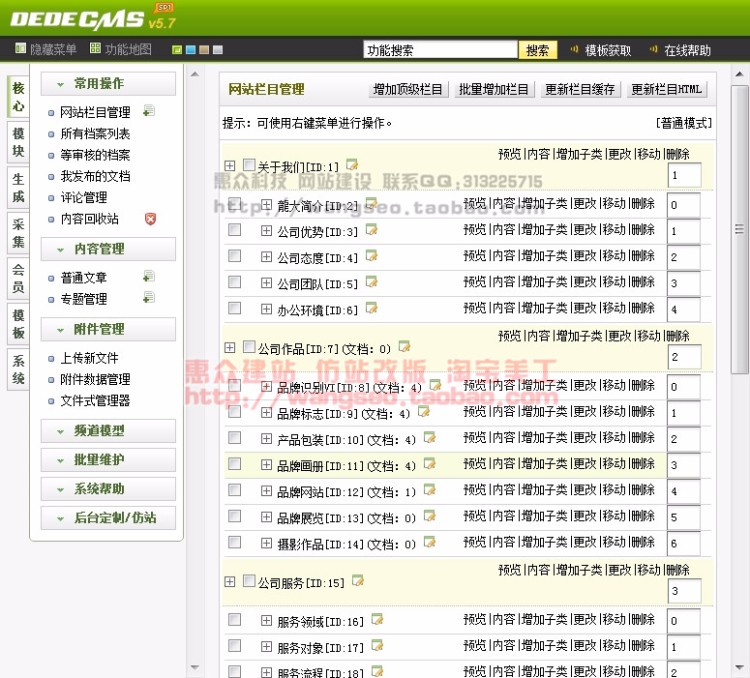Screen dimensions: 750x678
Task: Click edit icon next to 品牌画册[ID:11]
Action: [x=430, y=463]
